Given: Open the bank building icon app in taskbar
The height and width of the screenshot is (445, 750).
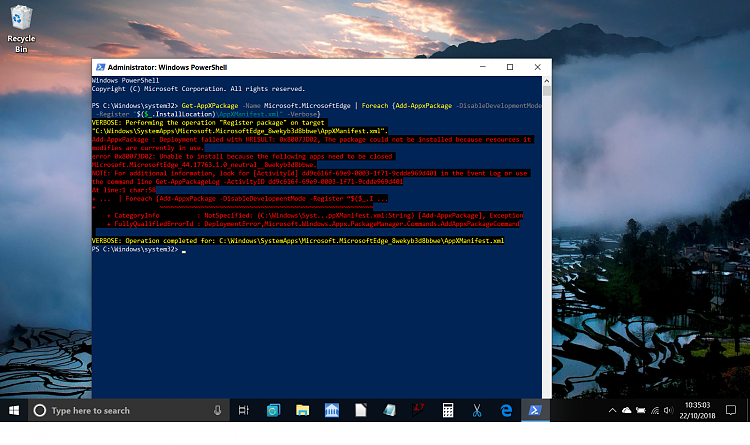Looking at the screenshot, I should pos(331,411).
